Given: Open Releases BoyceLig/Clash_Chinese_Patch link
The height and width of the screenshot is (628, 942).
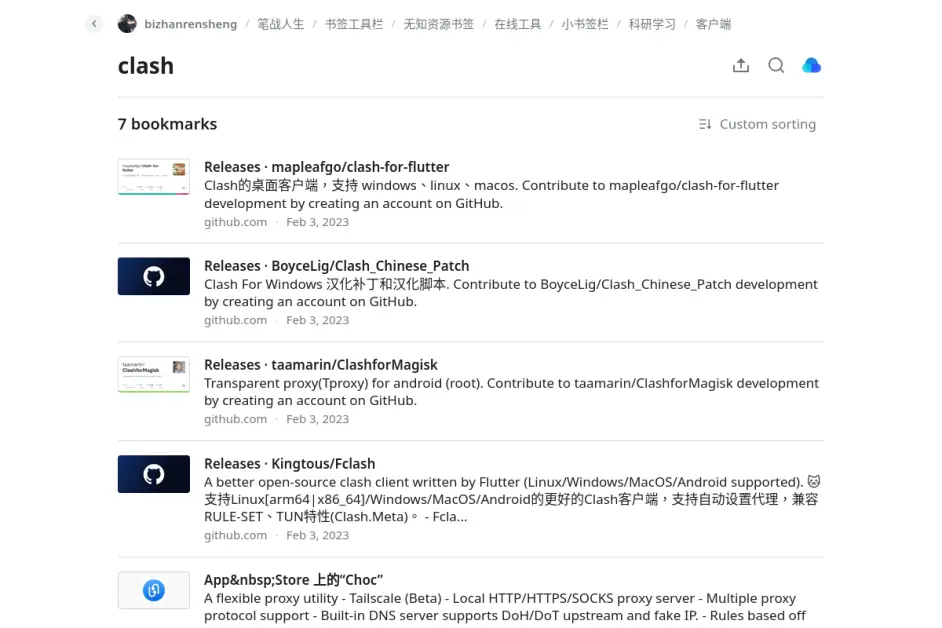Looking at the screenshot, I should 336,266.
